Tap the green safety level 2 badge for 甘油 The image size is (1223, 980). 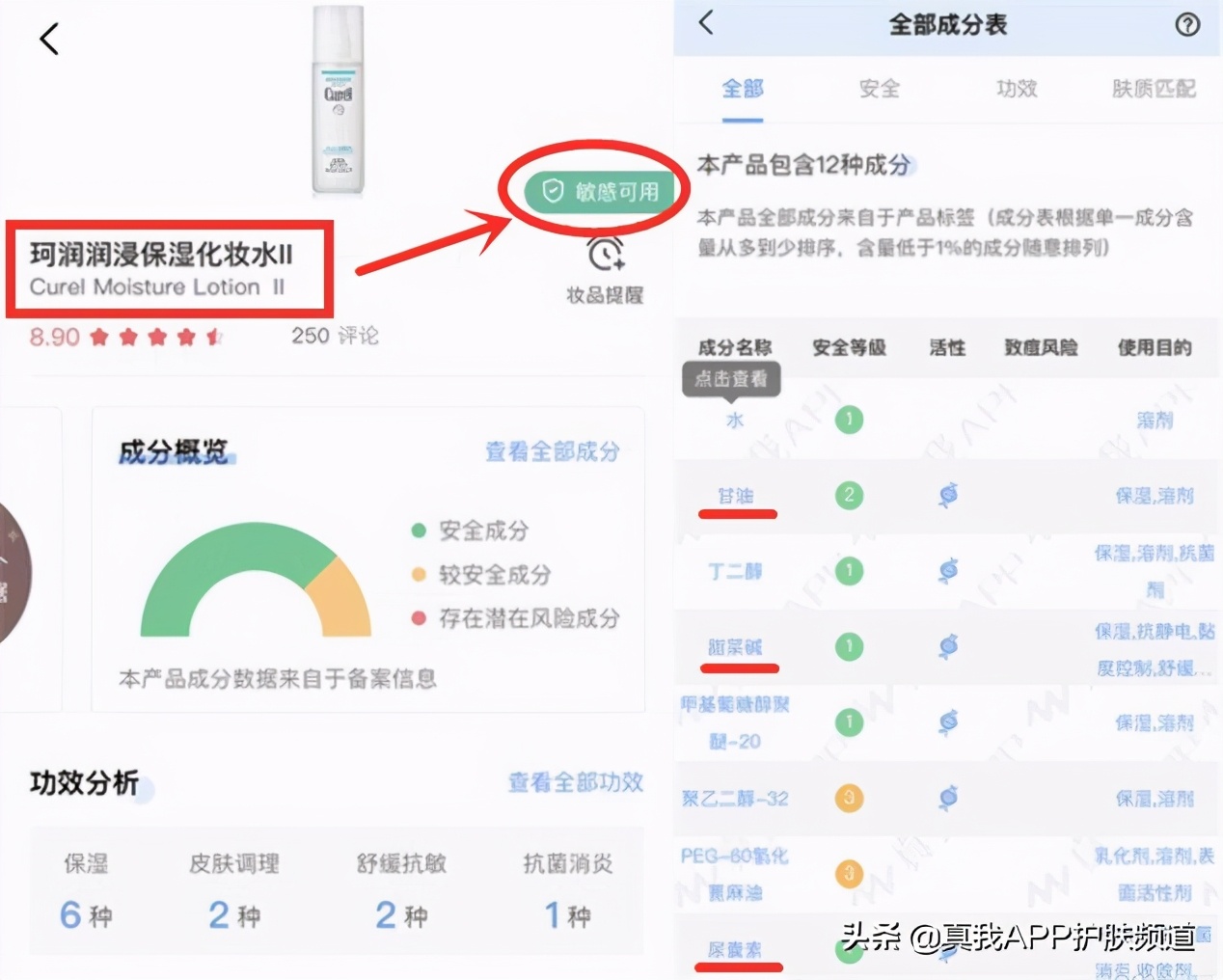(849, 495)
